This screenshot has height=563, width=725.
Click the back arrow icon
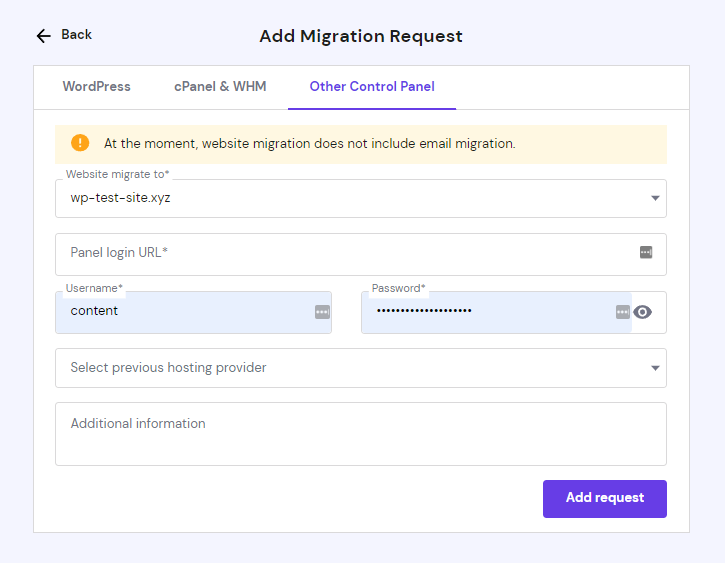pos(43,36)
